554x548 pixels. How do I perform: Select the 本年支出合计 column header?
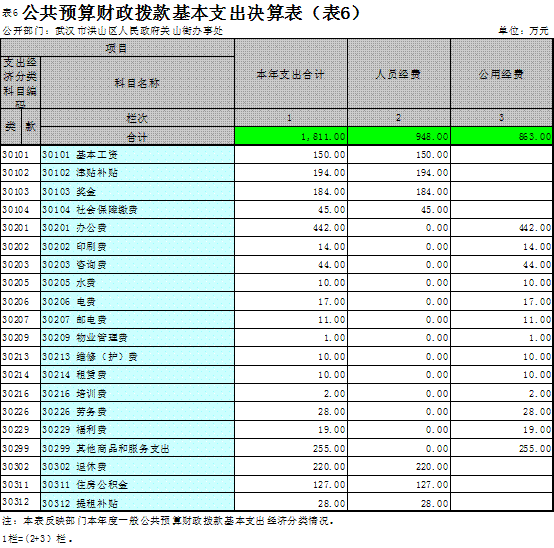(291, 74)
